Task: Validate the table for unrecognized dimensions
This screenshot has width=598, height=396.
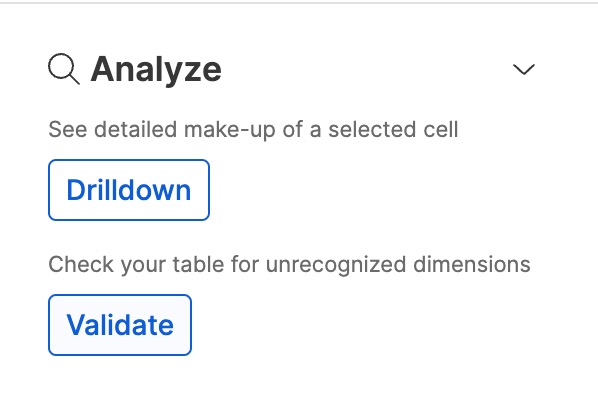Action: click(120, 325)
